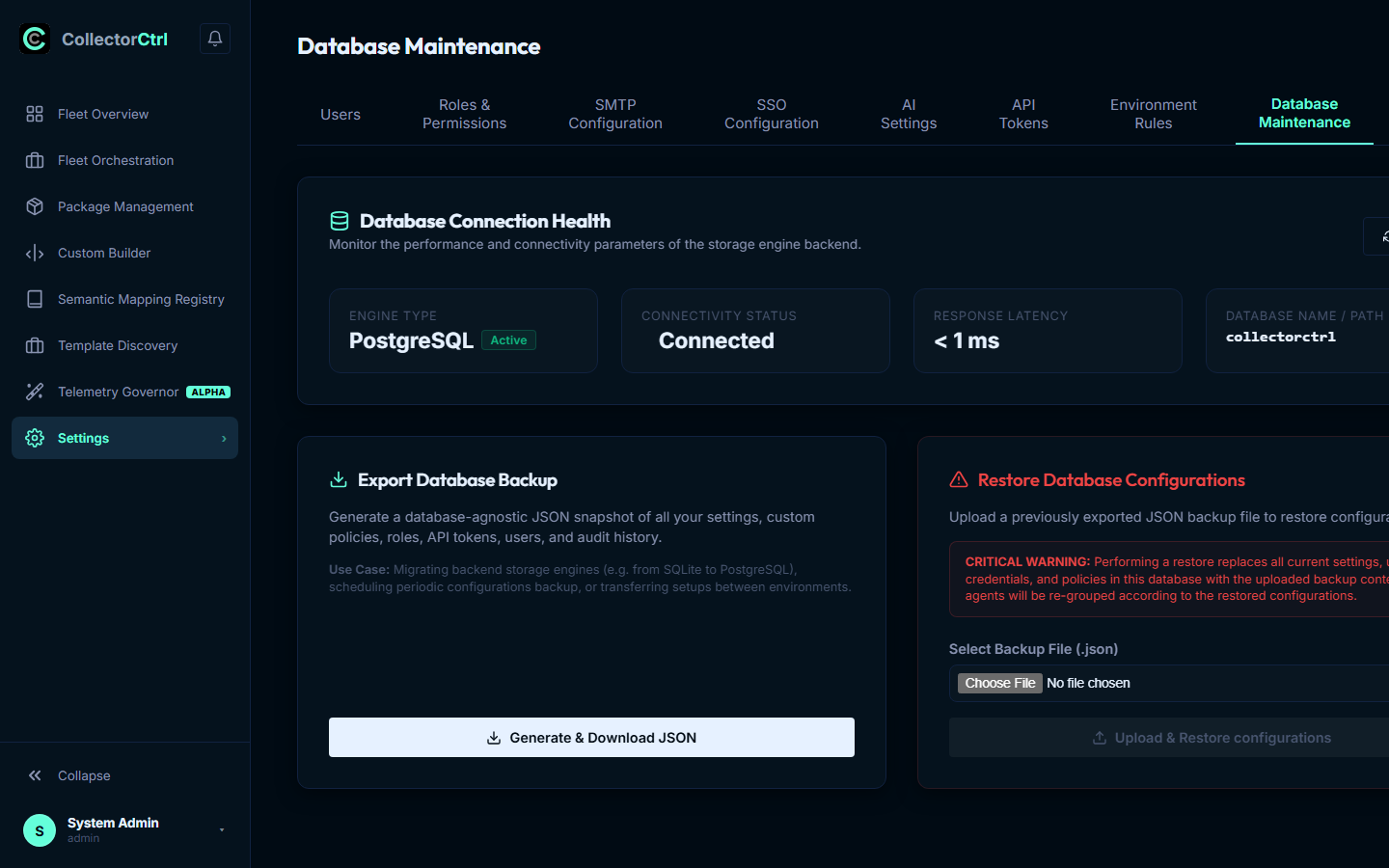Open the Roles & Permissions tab
1389x868 pixels.
[464, 114]
